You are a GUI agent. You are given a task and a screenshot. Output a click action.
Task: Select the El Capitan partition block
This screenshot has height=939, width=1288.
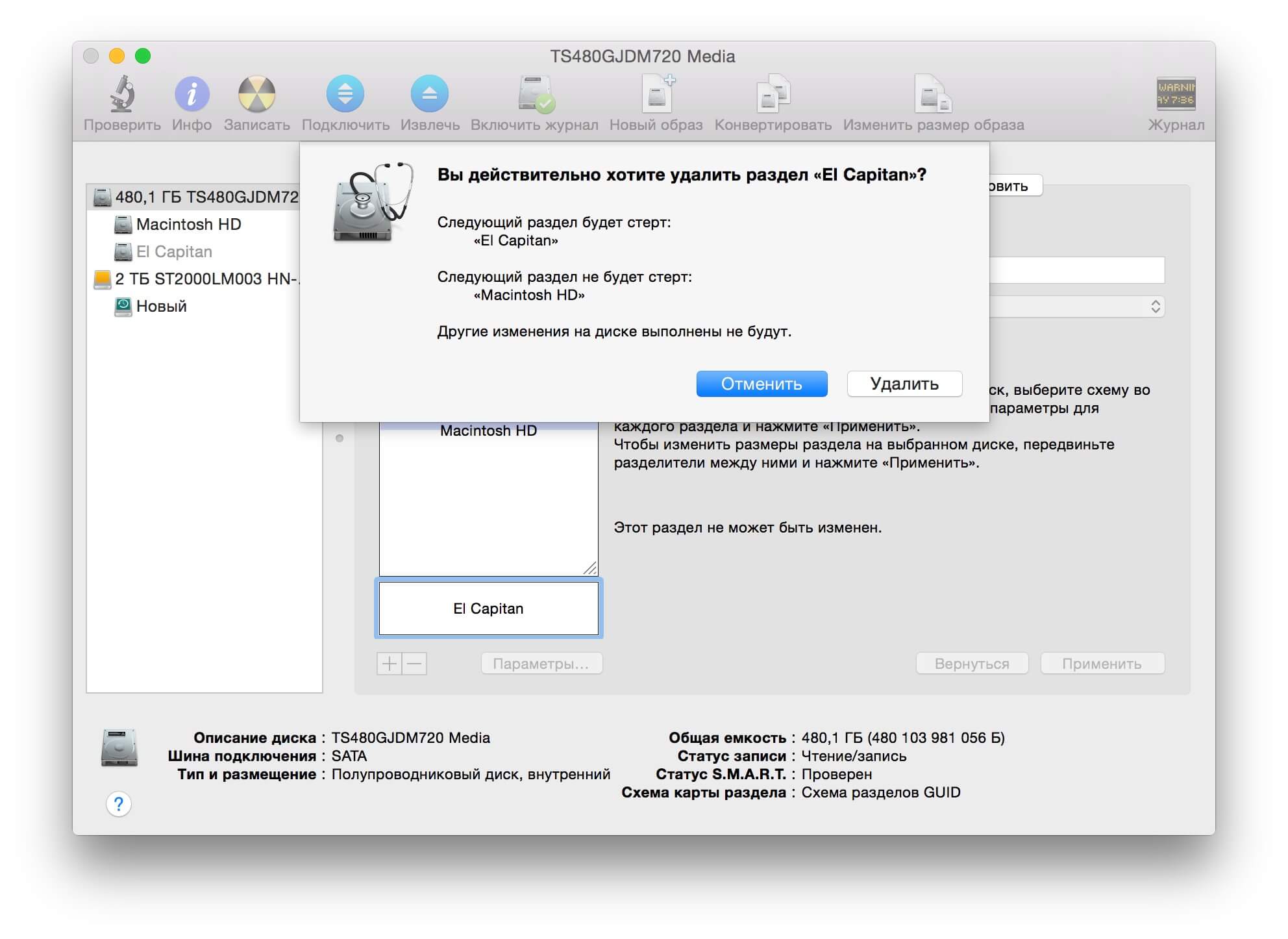point(488,608)
